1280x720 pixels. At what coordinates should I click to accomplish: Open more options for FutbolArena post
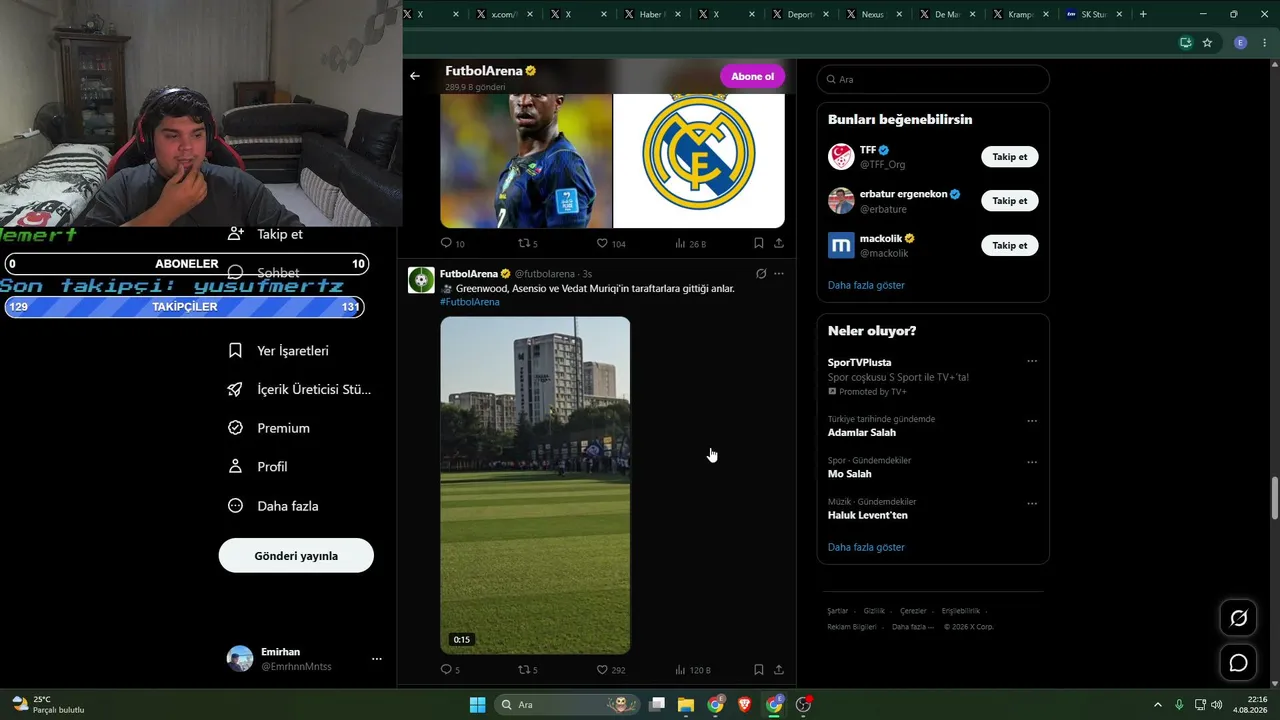779,274
